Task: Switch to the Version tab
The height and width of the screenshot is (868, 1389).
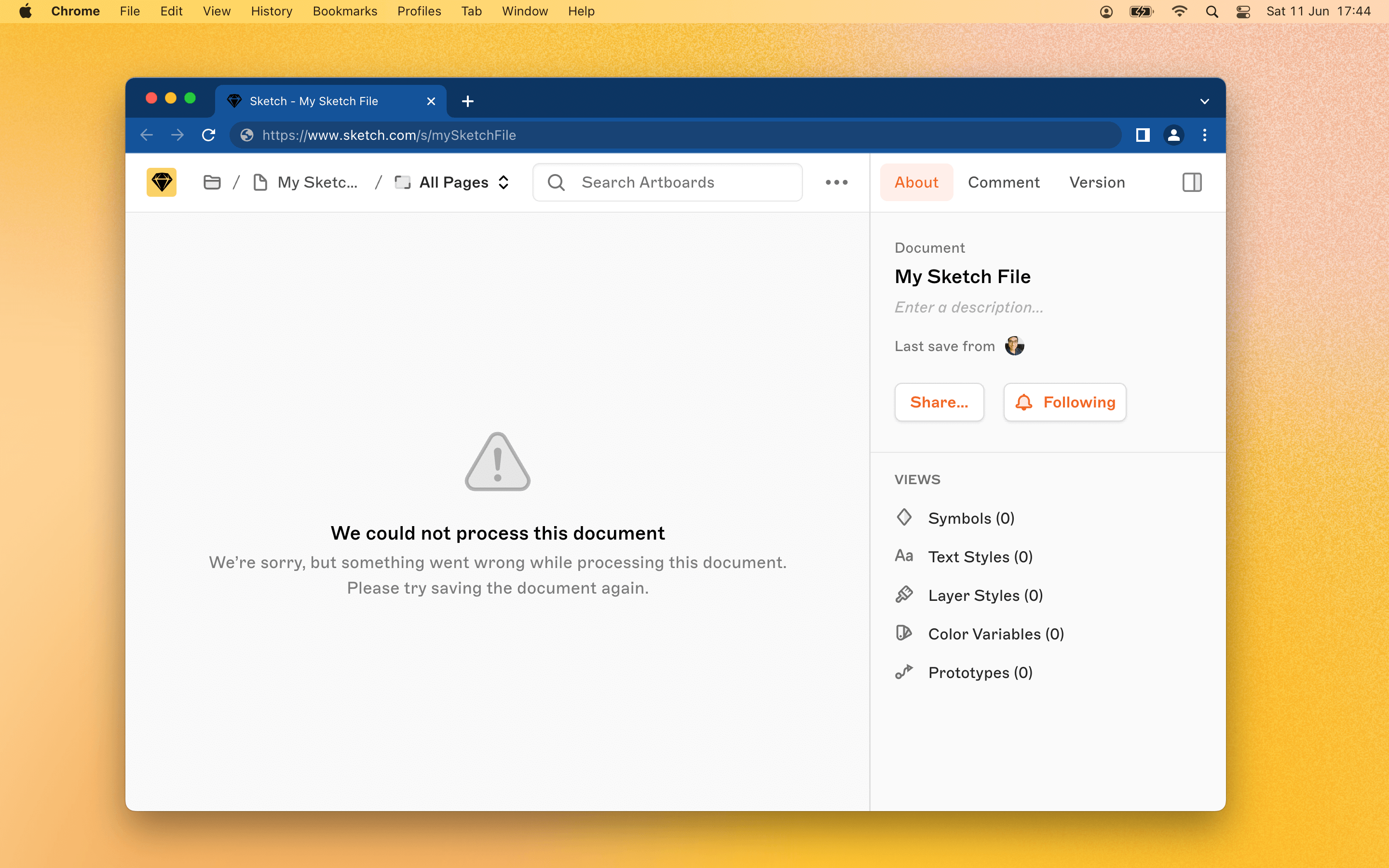Action: (1096, 183)
